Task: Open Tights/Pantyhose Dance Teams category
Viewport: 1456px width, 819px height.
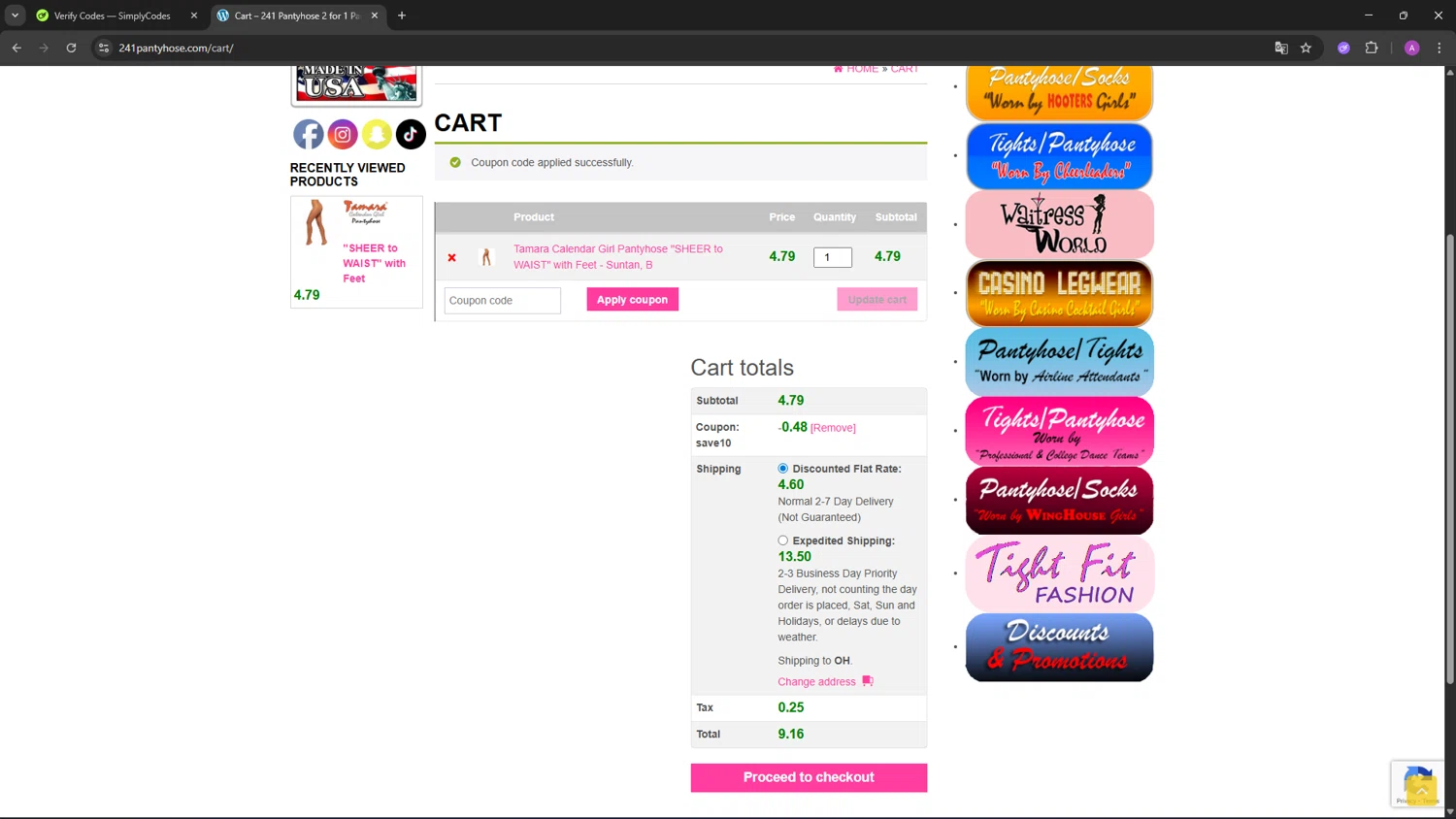Action: (x=1059, y=431)
